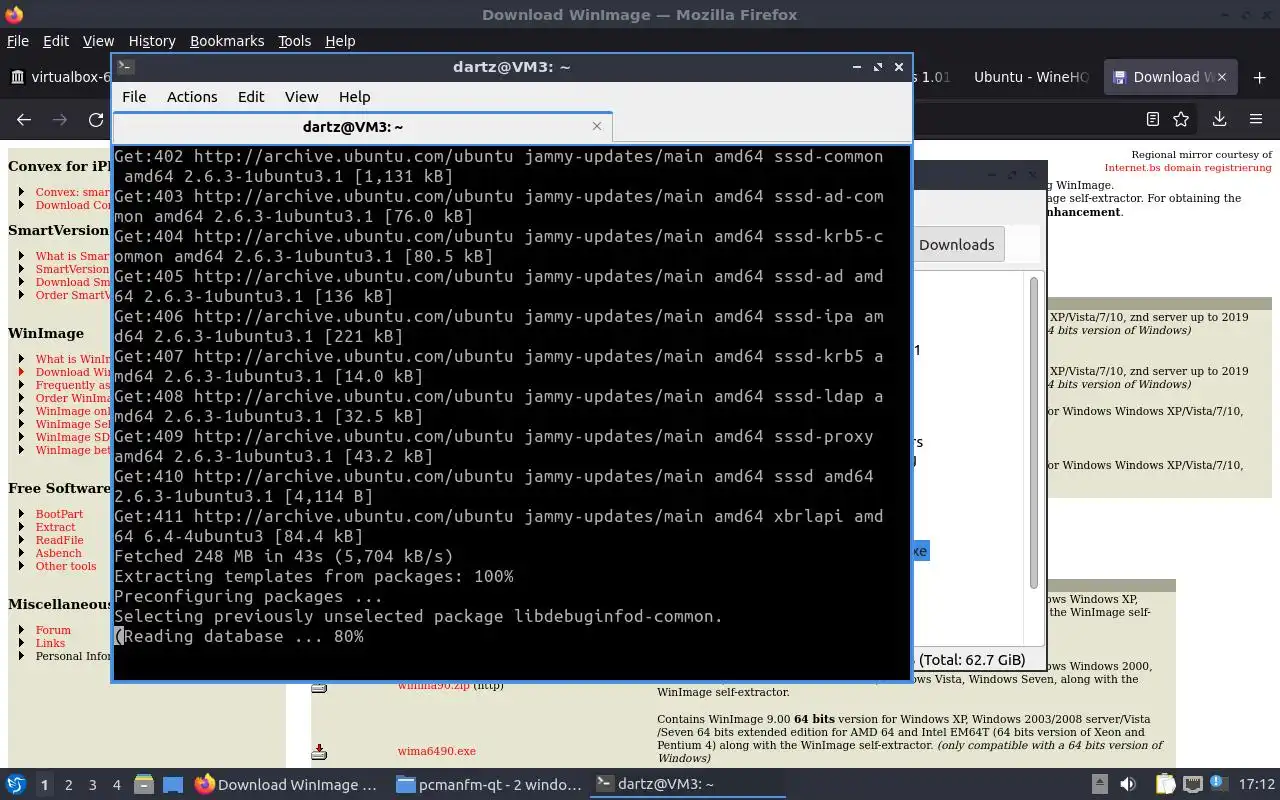Switch to pcmanfm-qt taskbar entry
Screen dimensions: 1280x800
click(x=488, y=785)
